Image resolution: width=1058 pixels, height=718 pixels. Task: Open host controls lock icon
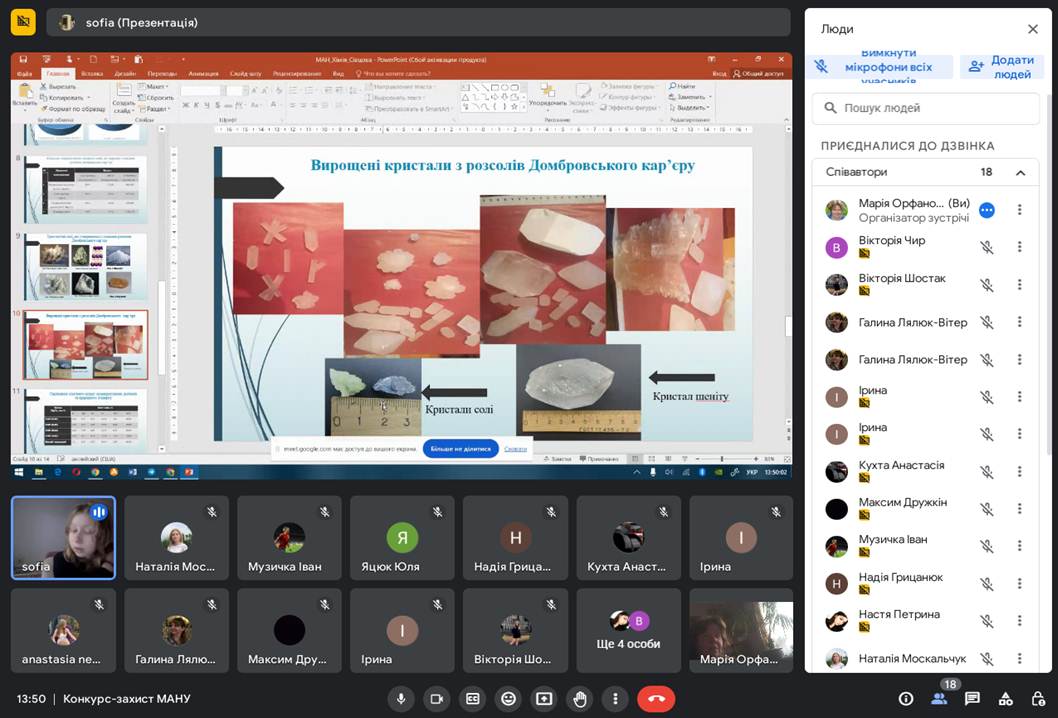[x=1037, y=699]
